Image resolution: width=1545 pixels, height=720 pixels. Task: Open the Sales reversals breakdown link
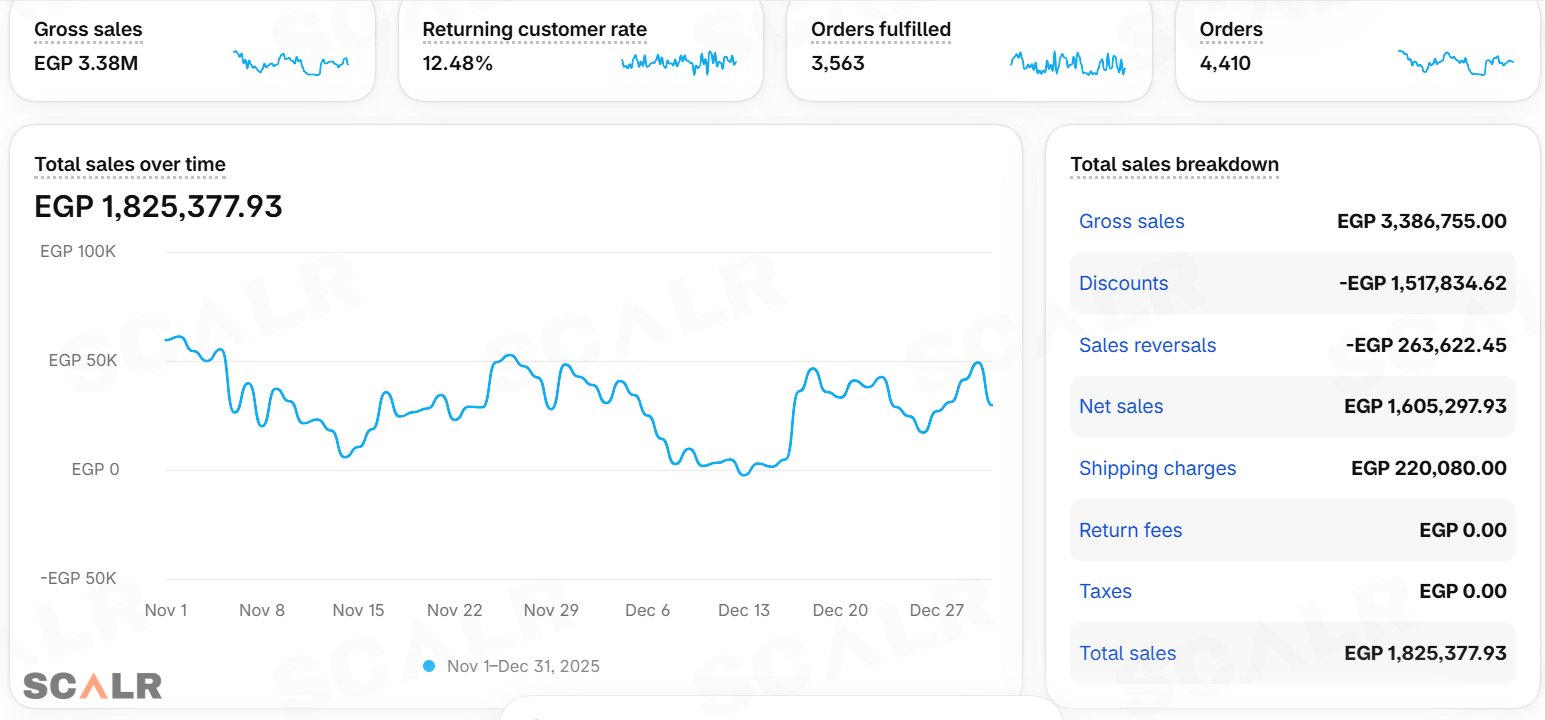(x=1147, y=346)
